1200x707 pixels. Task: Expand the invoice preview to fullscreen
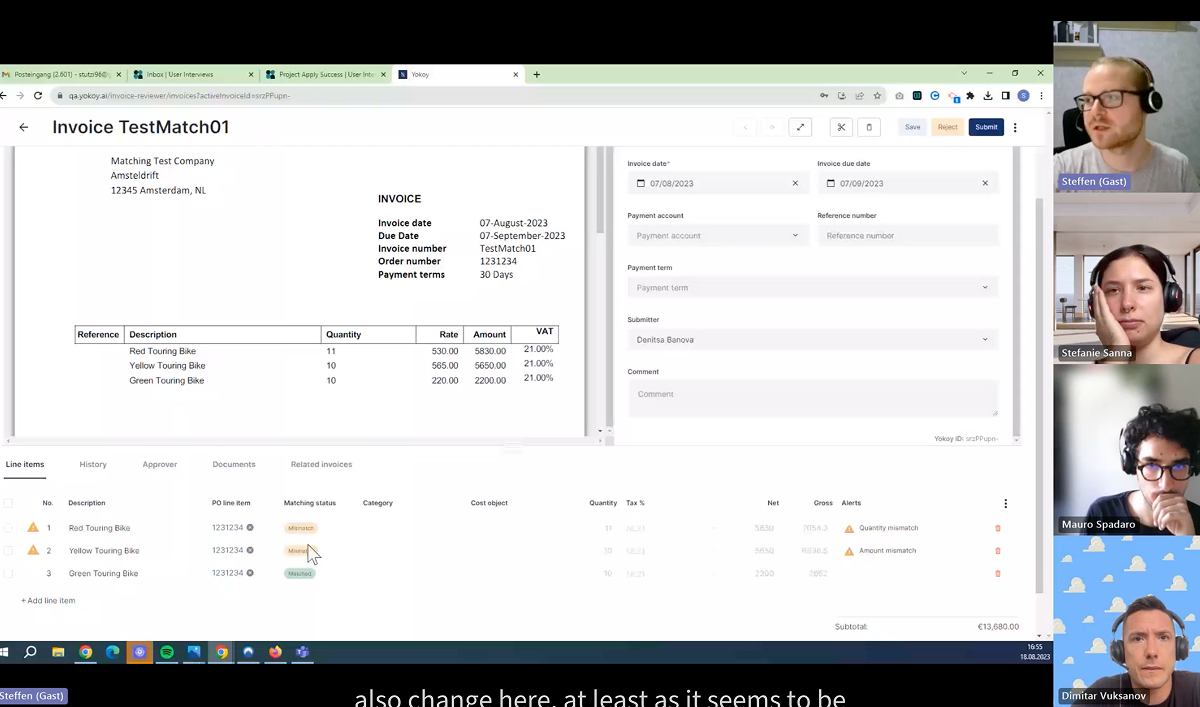(x=799, y=127)
